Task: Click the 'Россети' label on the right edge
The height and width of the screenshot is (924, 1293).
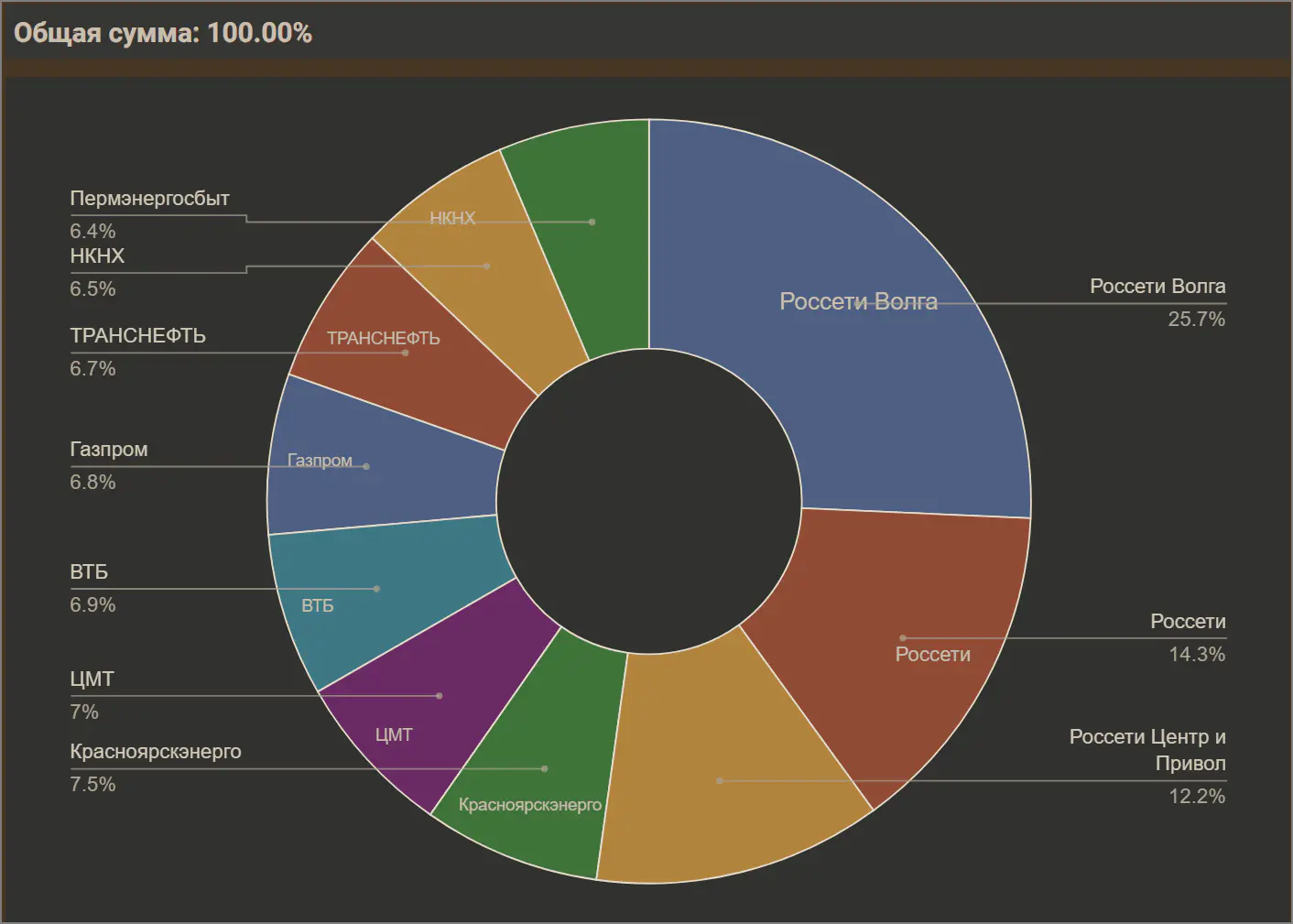Action: (1188, 622)
